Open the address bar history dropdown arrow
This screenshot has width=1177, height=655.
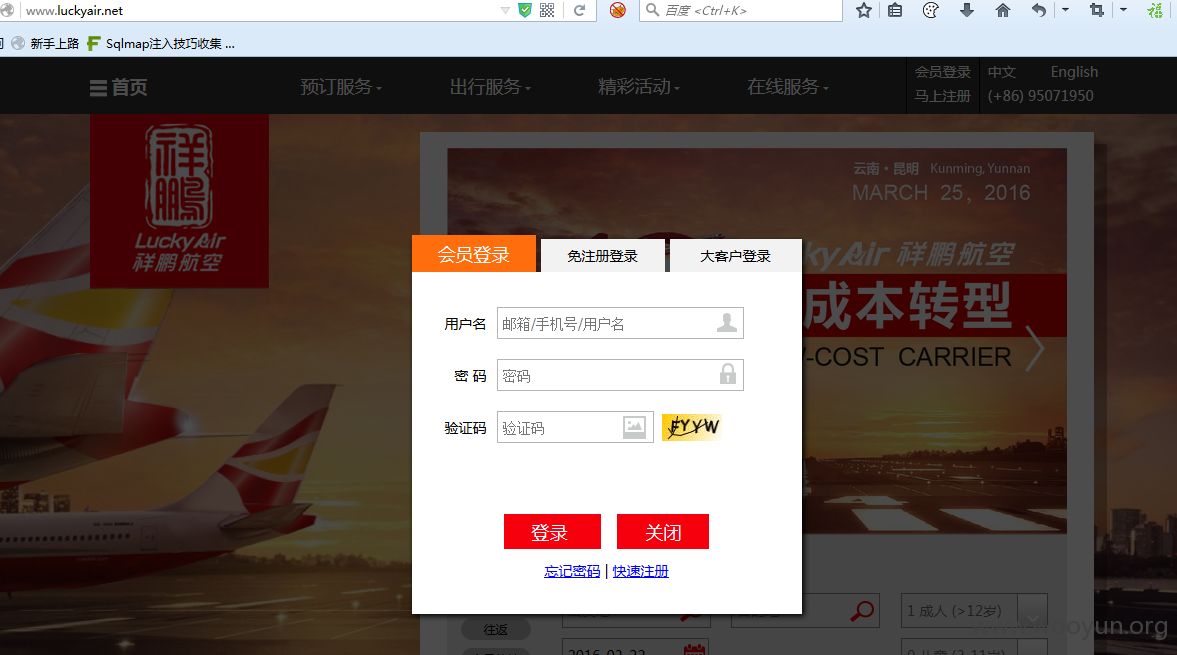(505, 11)
